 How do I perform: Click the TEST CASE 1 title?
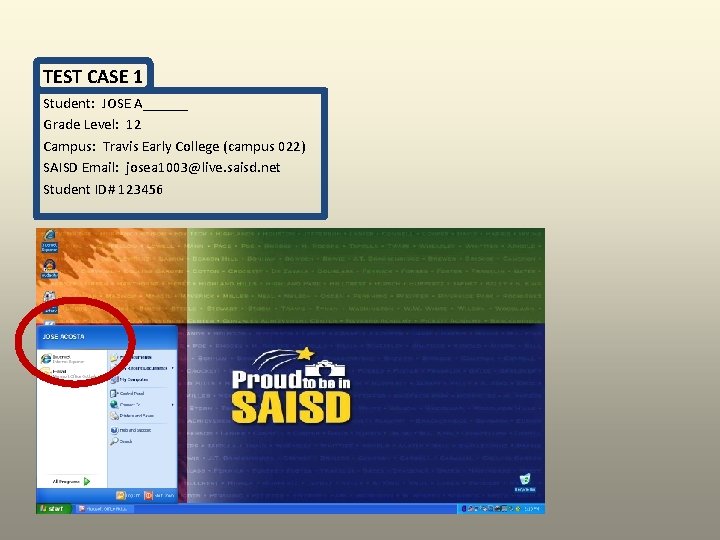(93, 77)
